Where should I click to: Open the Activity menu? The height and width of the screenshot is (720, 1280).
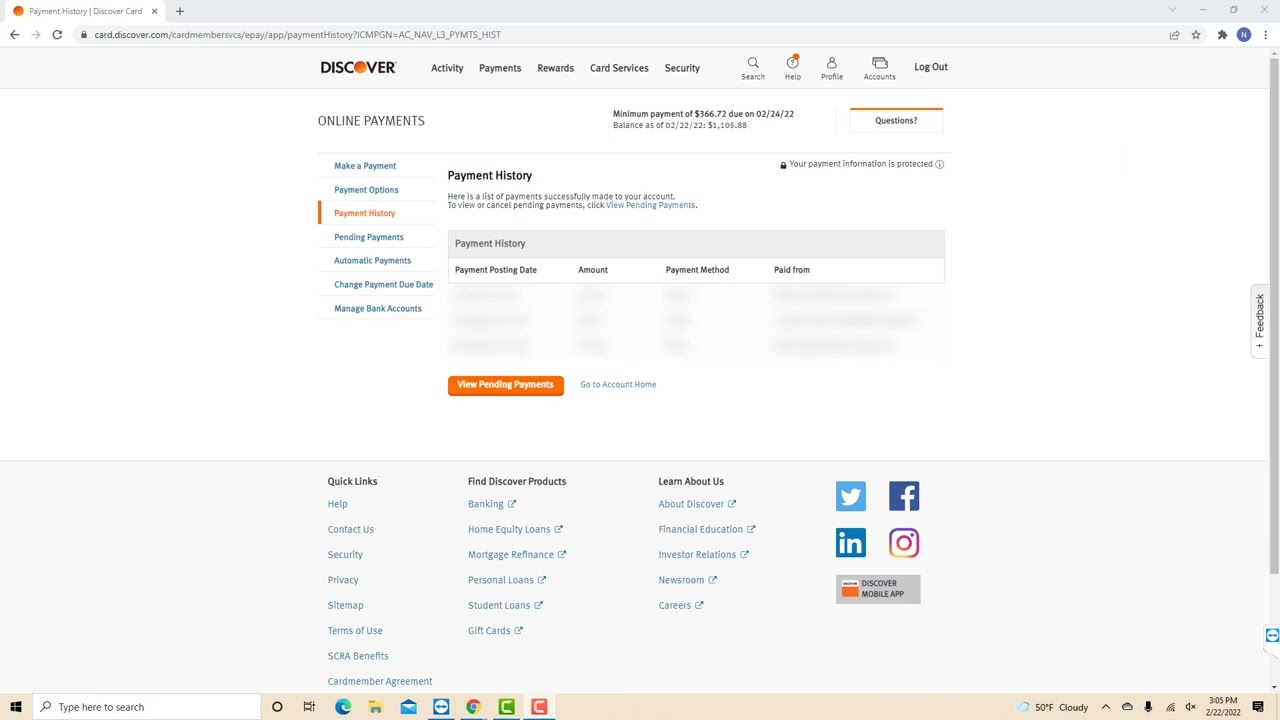tap(447, 68)
